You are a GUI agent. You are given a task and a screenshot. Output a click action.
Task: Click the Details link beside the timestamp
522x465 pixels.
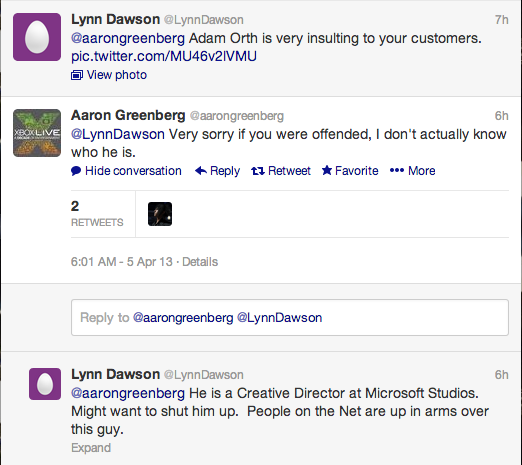[200, 262]
